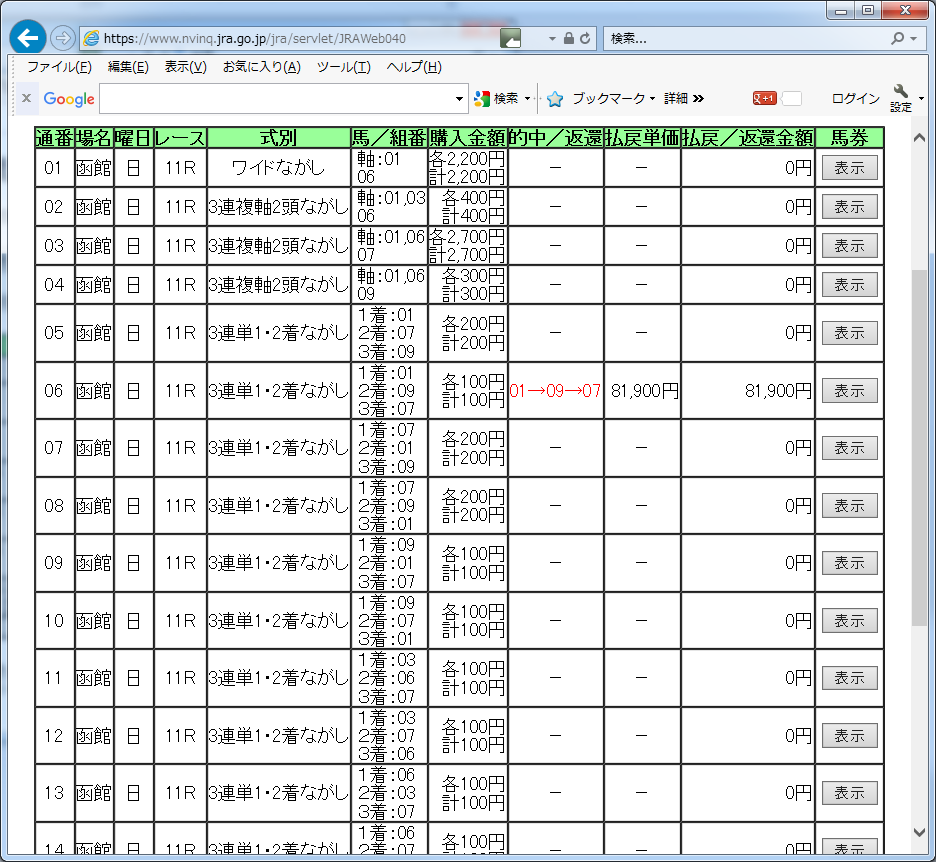Expand Google toolbar search box dropdown
Viewport: 936px width, 862px height.
coord(459,98)
